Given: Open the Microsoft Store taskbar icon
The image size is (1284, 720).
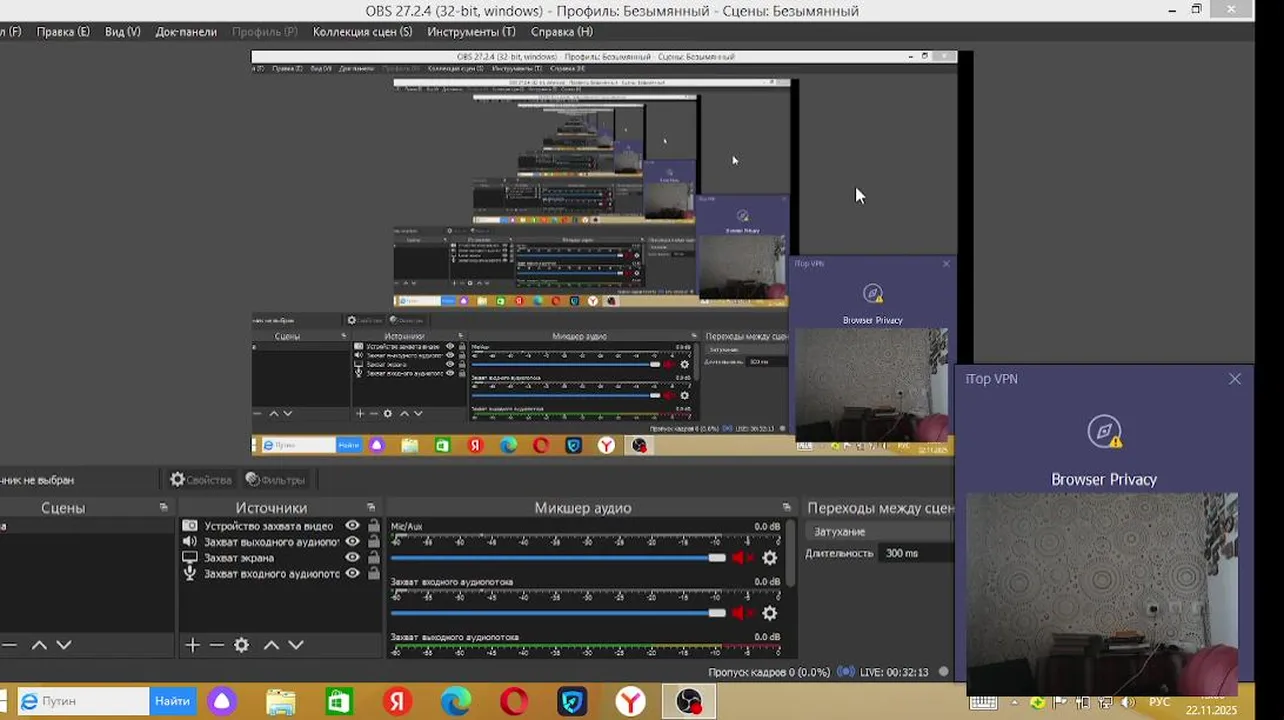Looking at the screenshot, I should [339, 702].
